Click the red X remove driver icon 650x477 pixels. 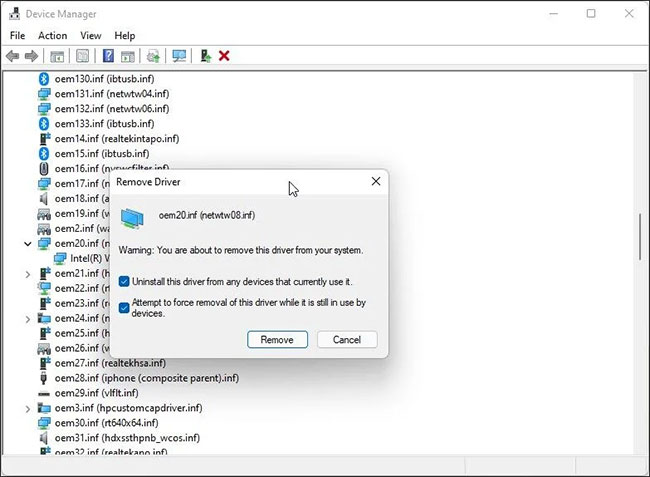[x=224, y=56]
